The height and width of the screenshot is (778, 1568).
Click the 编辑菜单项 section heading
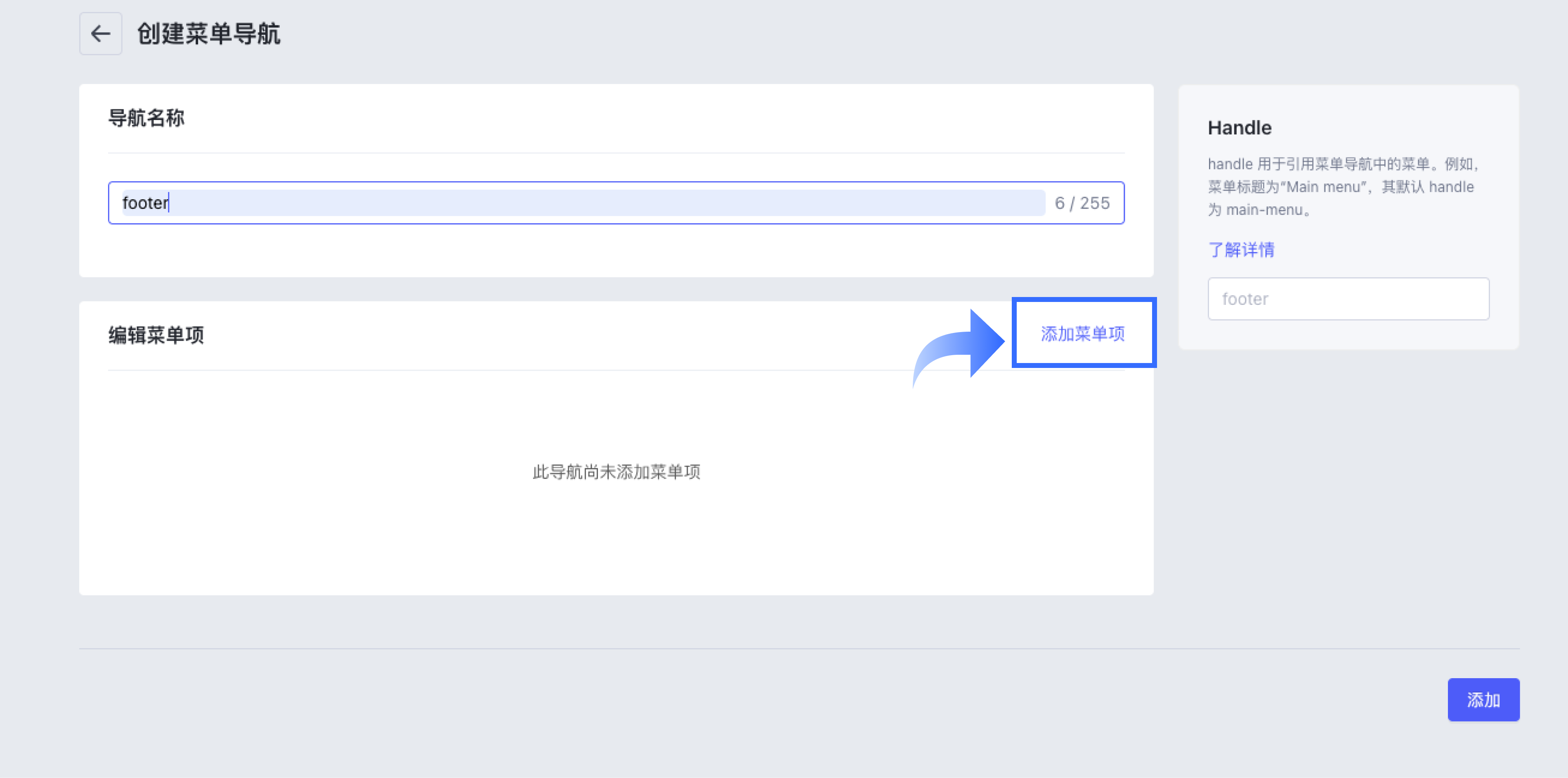(x=156, y=335)
